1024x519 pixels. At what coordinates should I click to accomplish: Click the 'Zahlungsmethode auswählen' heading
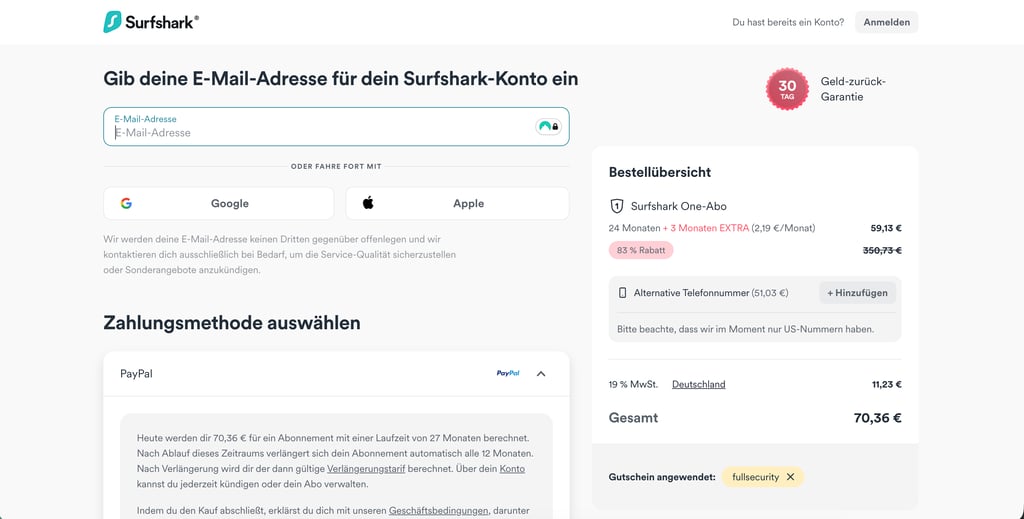click(x=232, y=322)
